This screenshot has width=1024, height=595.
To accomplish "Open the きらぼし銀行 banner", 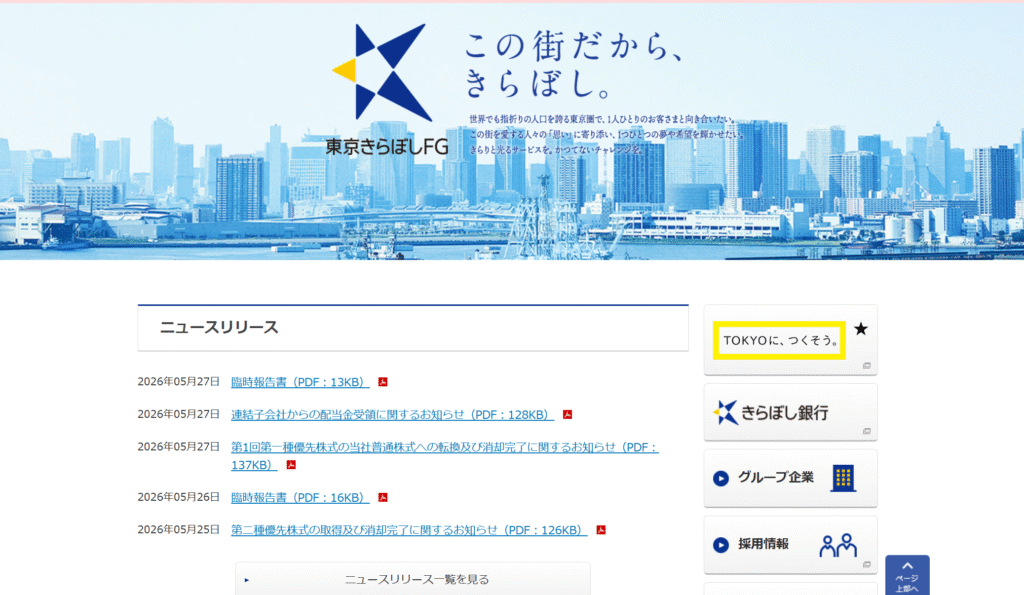I will [790, 412].
